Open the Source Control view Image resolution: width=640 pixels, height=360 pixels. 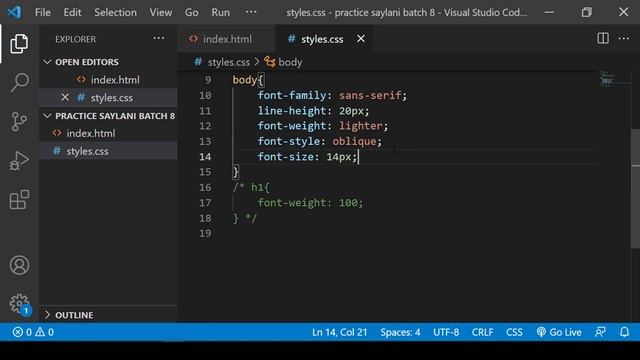coord(19,122)
